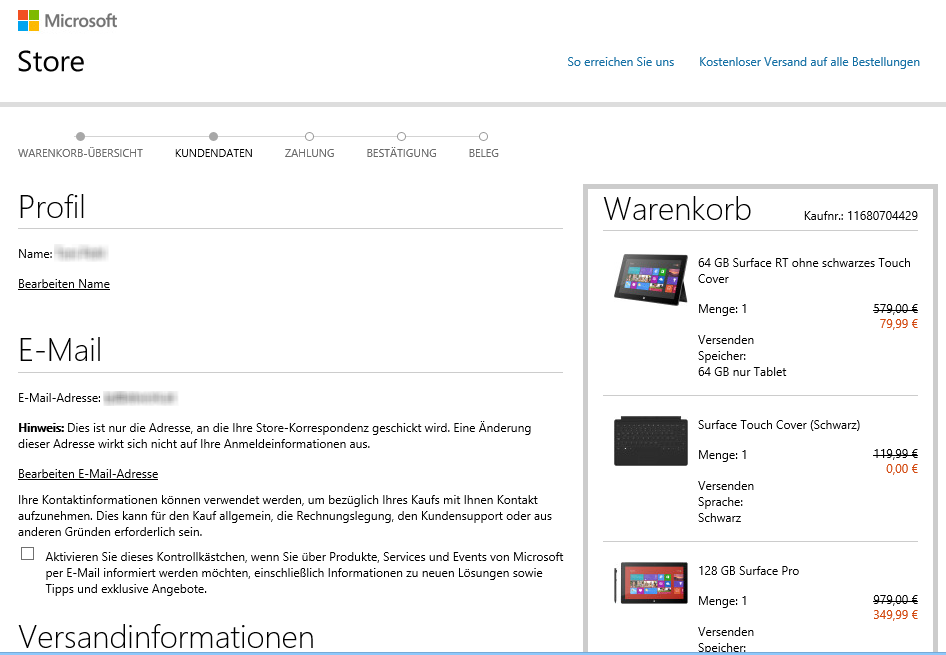The width and height of the screenshot is (946, 655).
Task: Open the 'So erreichen Sie uns' link
Action: pyautogui.click(x=620, y=62)
